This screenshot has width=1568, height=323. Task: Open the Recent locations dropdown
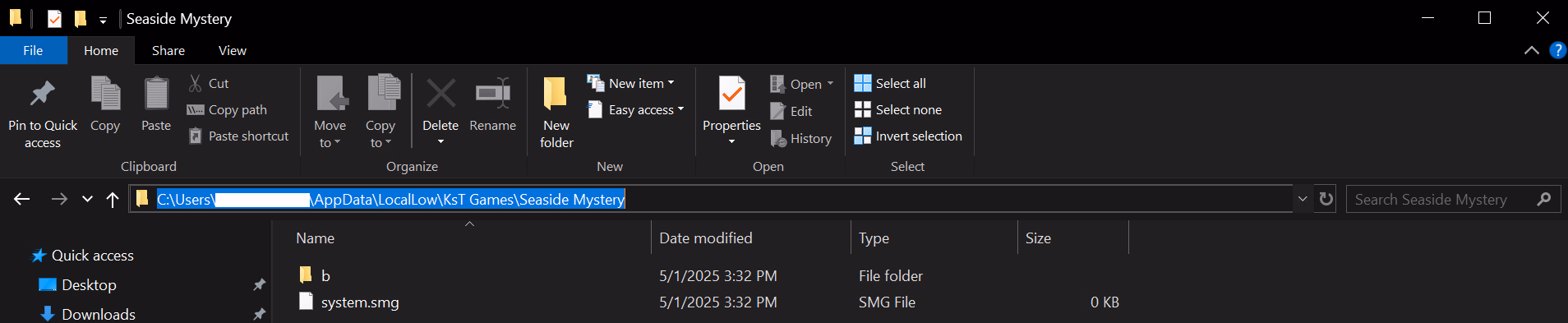pos(87,199)
